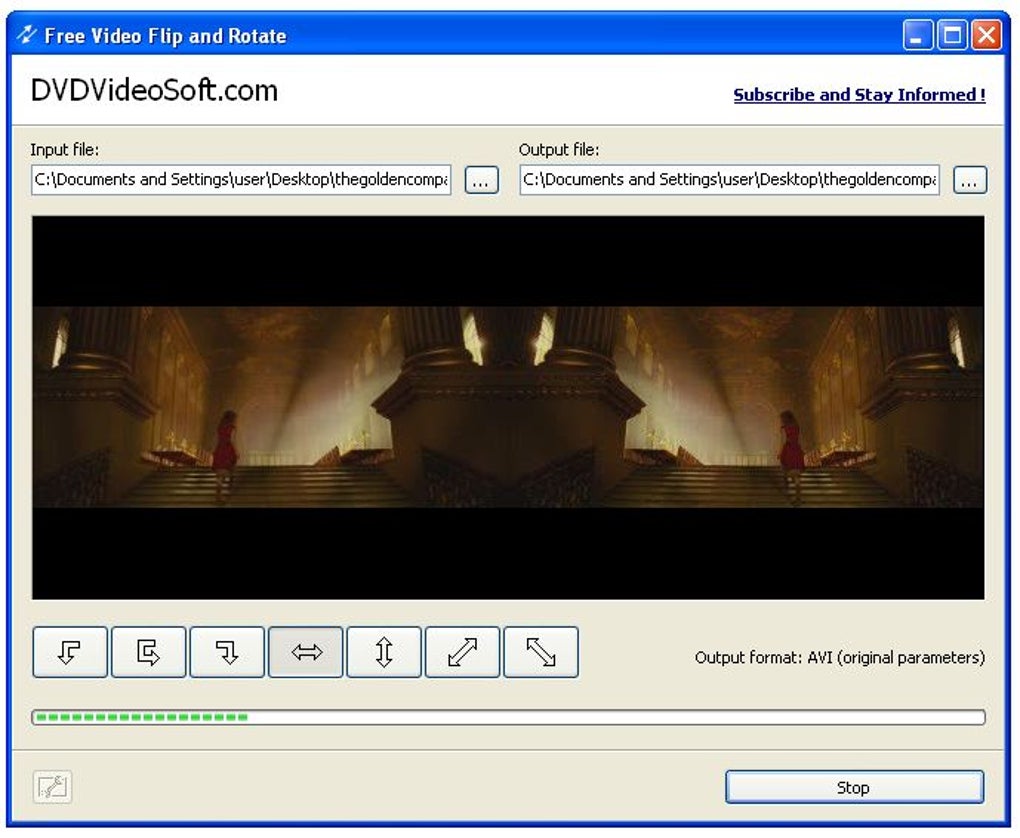
Task: Click into the Output file path field
Action: [729, 180]
